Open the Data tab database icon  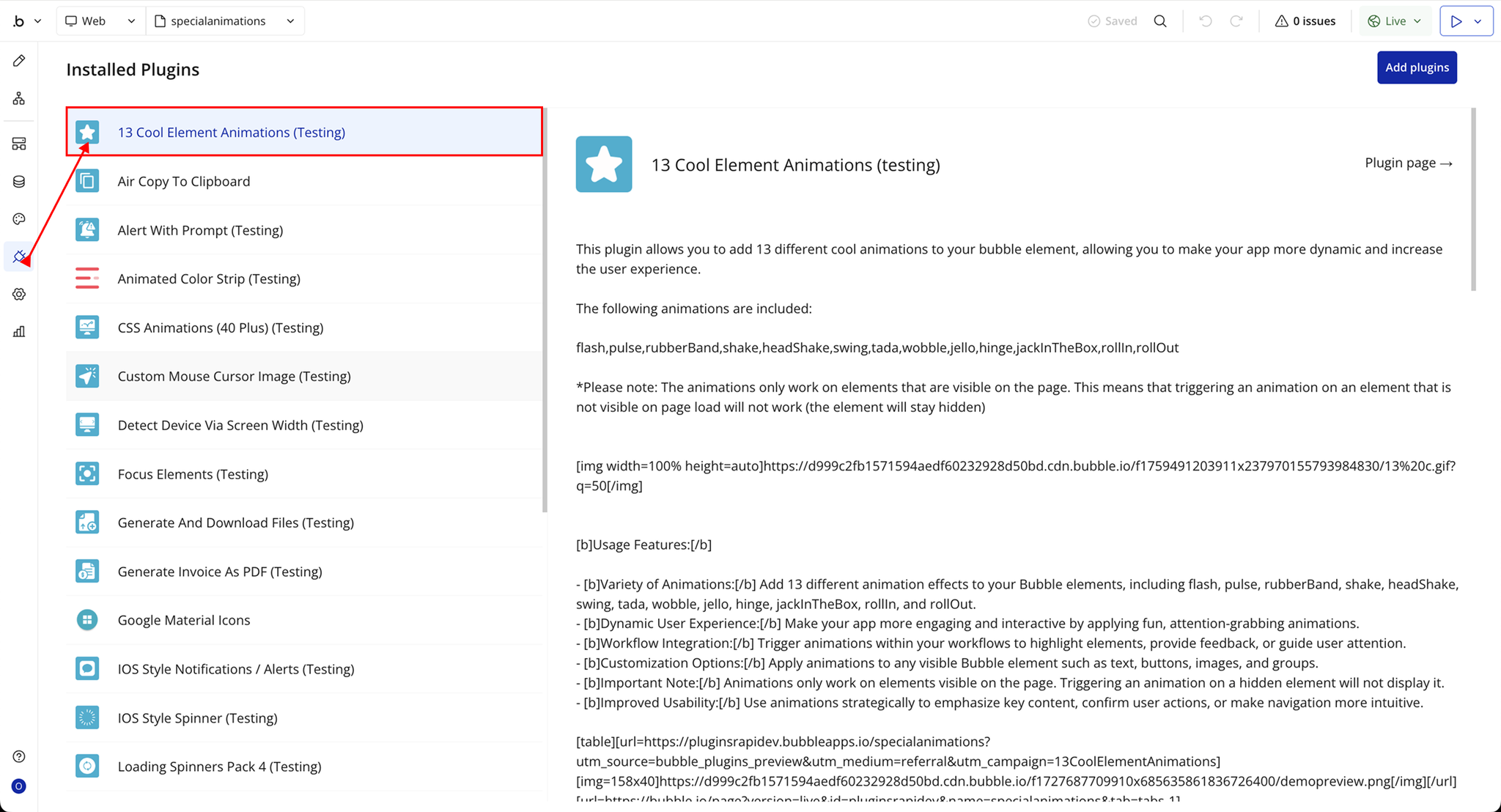(19, 182)
